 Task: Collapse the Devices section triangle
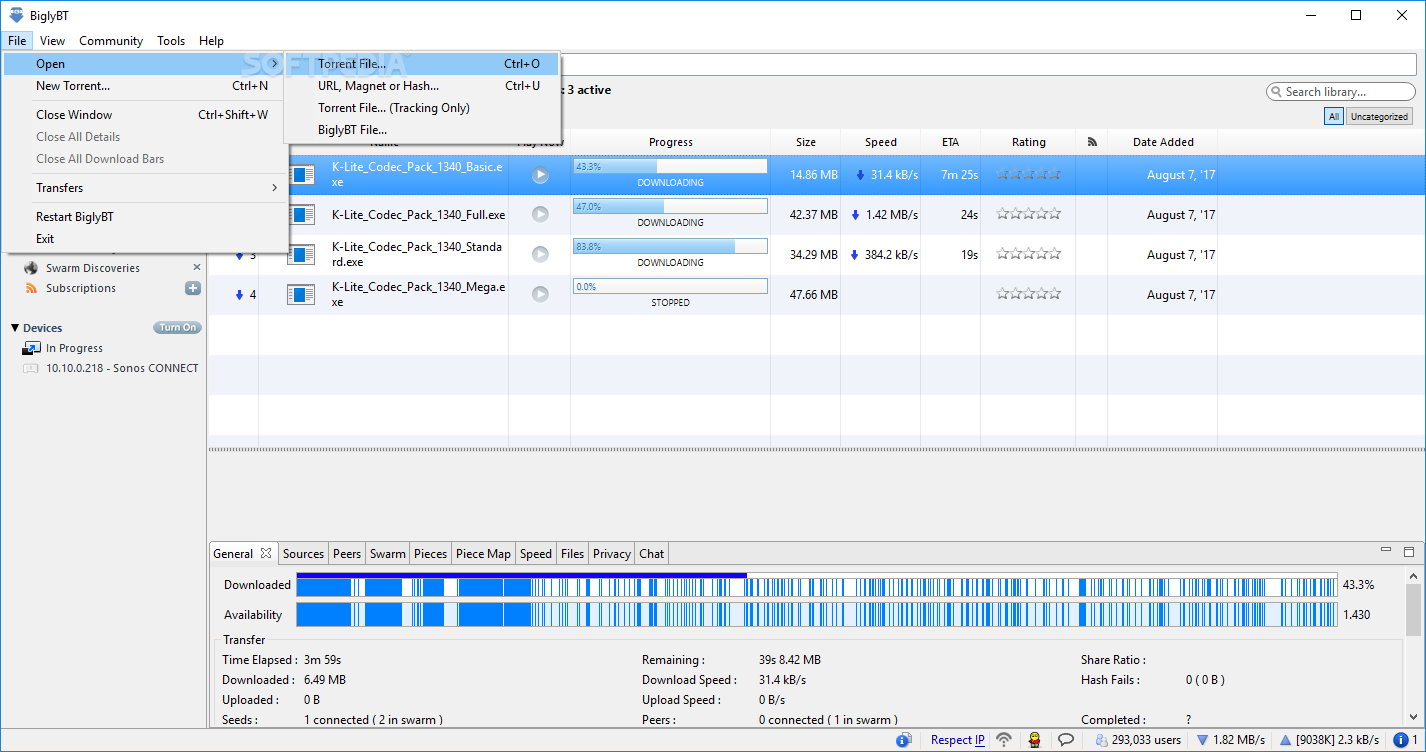[x=15, y=328]
